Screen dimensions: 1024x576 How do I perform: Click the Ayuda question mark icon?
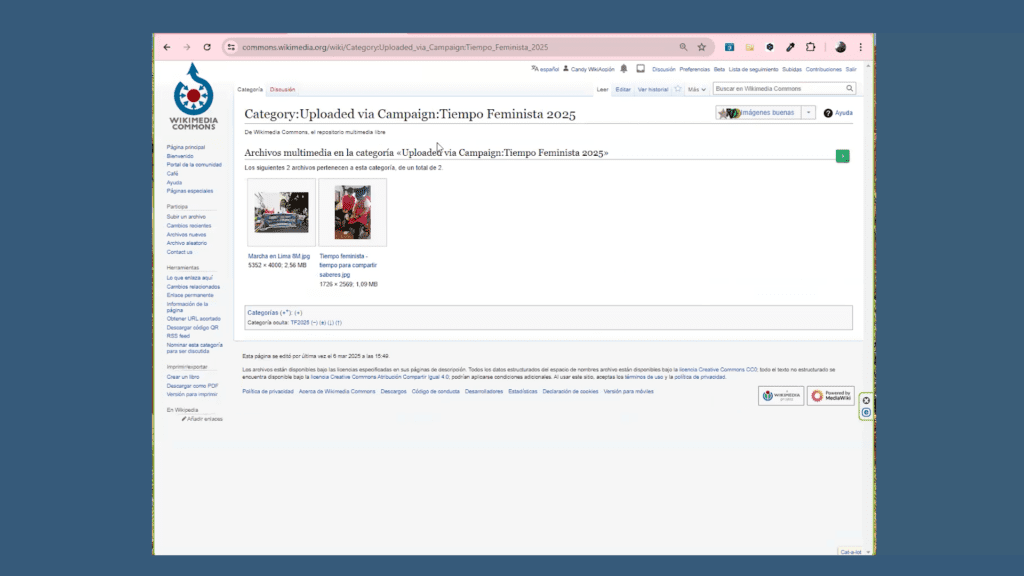coord(828,113)
